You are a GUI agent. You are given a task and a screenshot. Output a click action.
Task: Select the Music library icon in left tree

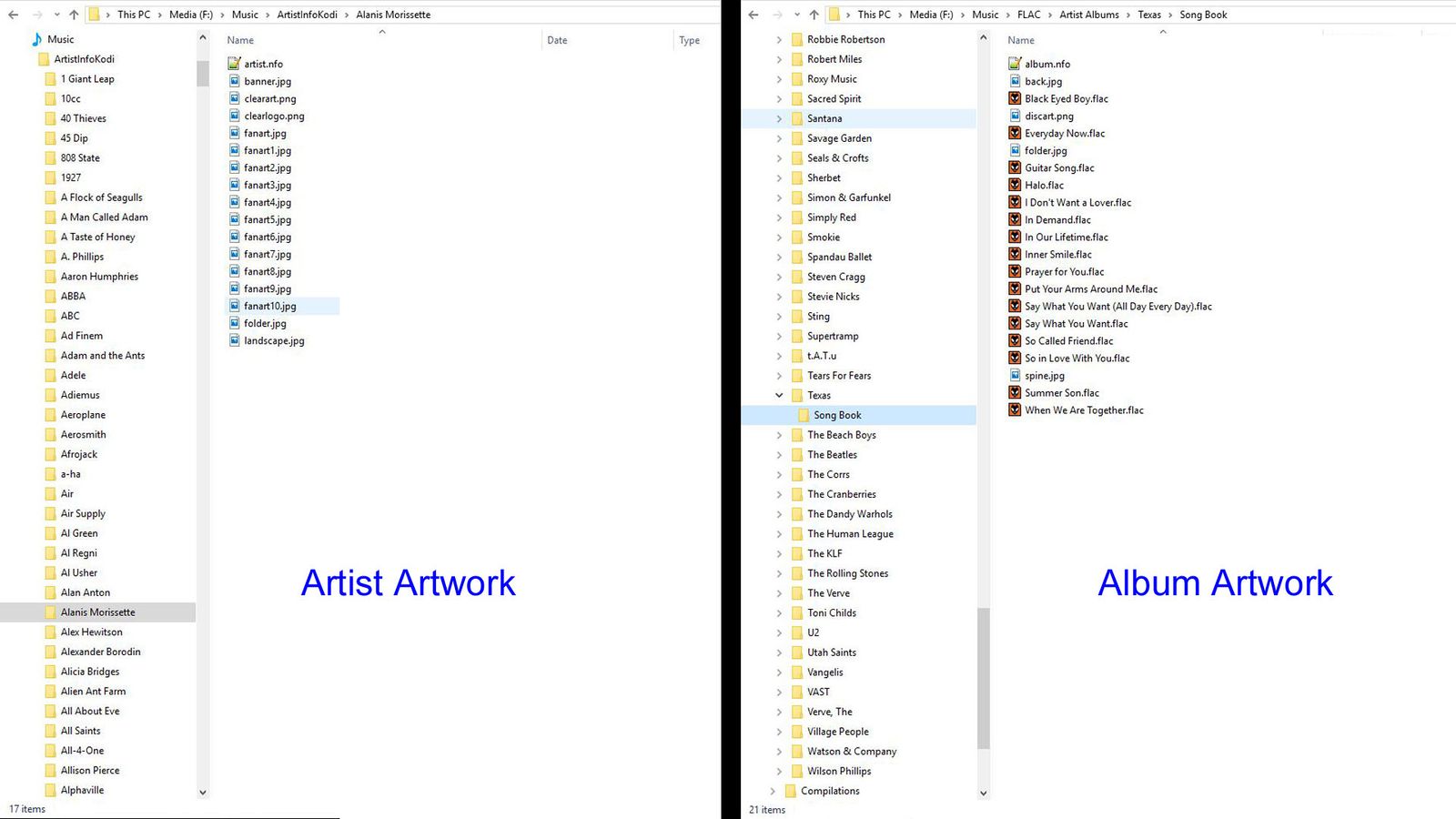click(37, 39)
